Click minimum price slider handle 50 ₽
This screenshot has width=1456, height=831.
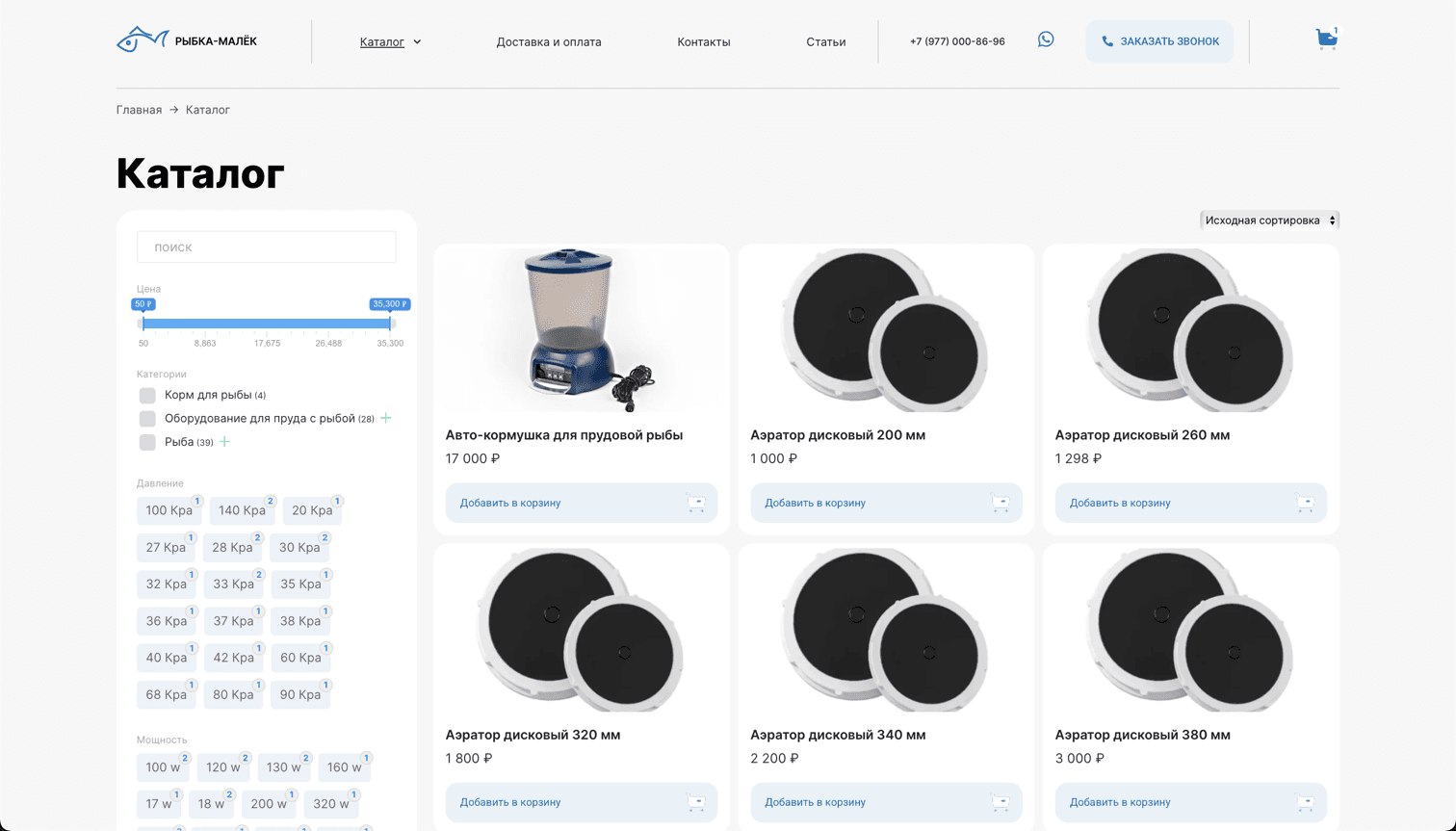(143, 324)
